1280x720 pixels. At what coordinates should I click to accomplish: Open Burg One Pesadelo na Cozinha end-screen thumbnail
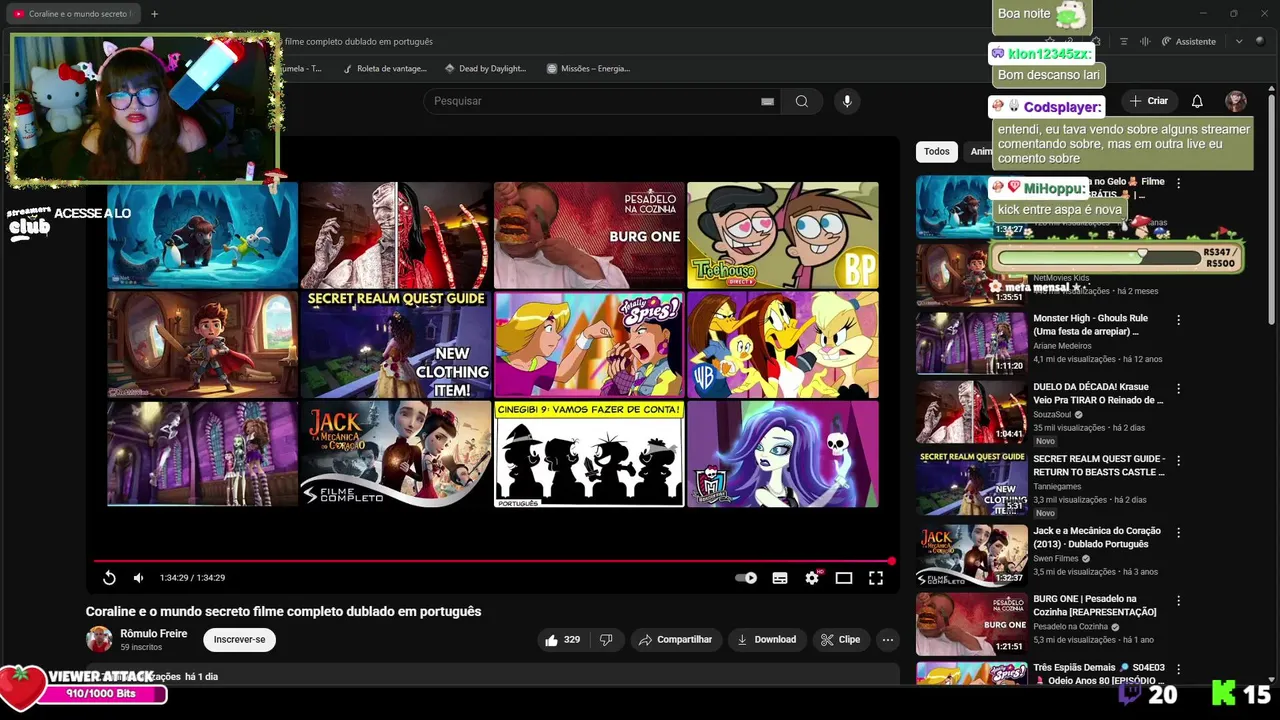[x=589, y=235]
